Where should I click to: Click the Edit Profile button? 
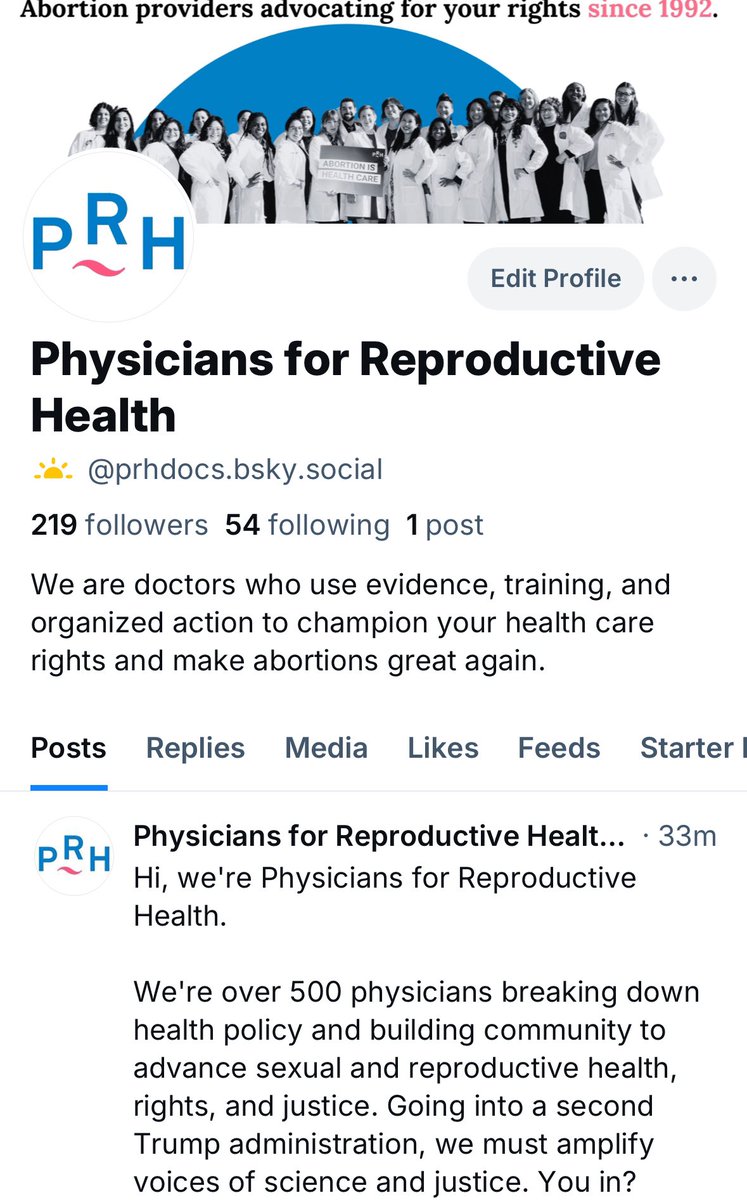click(x=556, y=279)
